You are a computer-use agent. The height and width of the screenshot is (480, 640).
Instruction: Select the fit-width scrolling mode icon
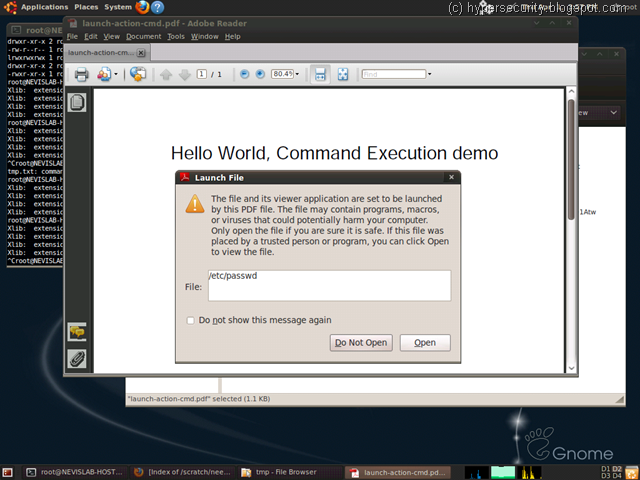point(320,74)
